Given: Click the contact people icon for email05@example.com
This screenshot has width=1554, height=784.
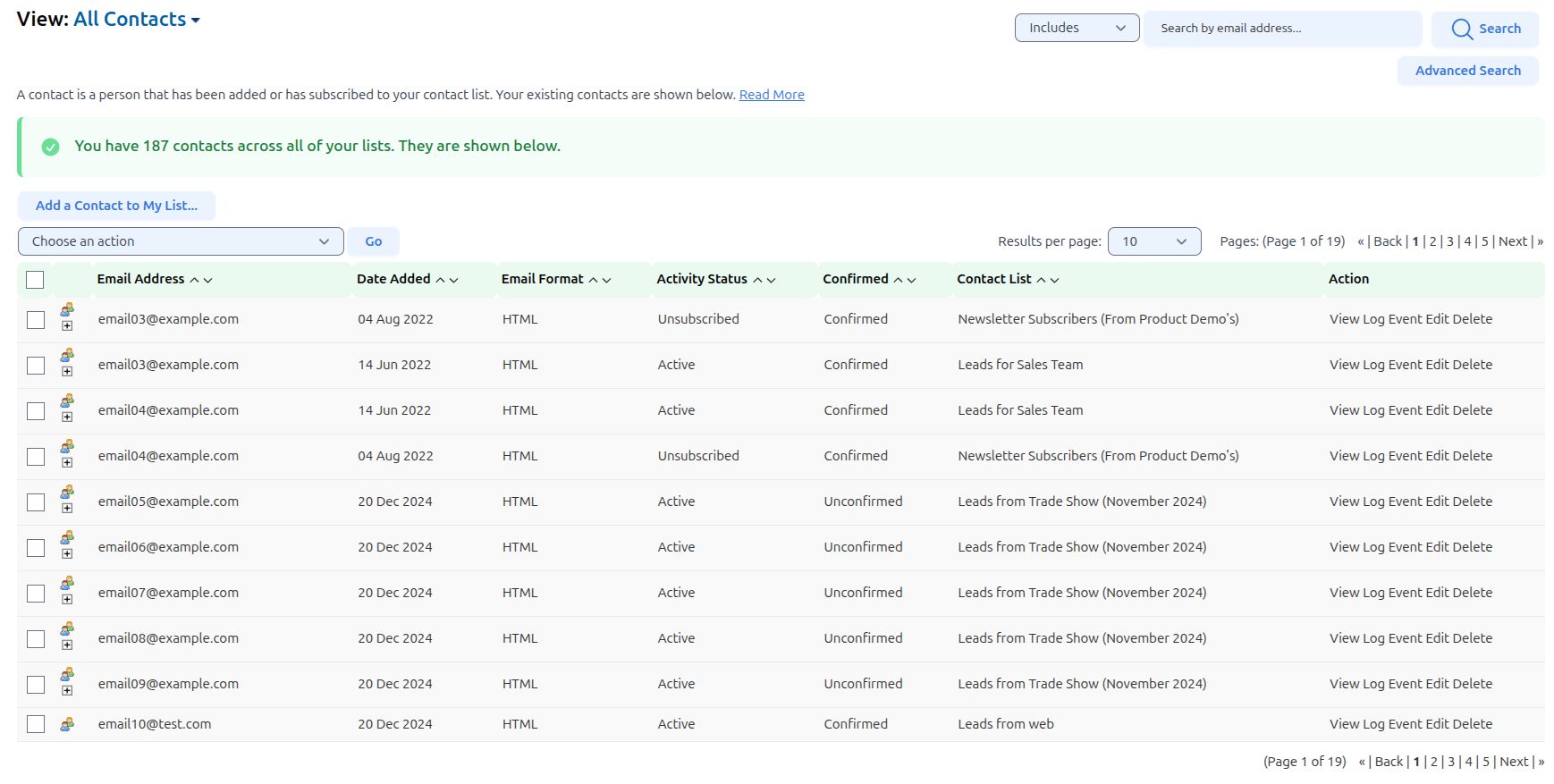Looking at the screenshot, I should (67, 492).
